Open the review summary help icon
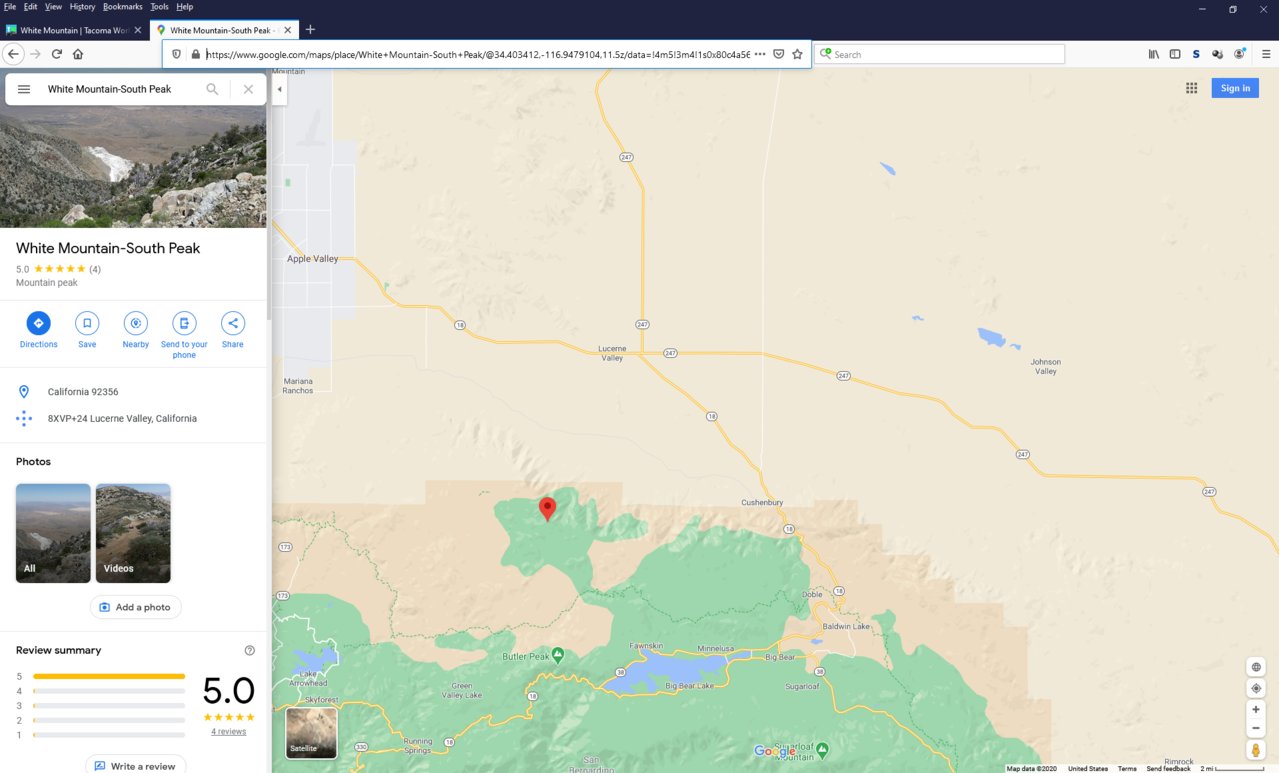Viewport: 1279px width, 773px height. pyautogui.click(x=250, y=650)
